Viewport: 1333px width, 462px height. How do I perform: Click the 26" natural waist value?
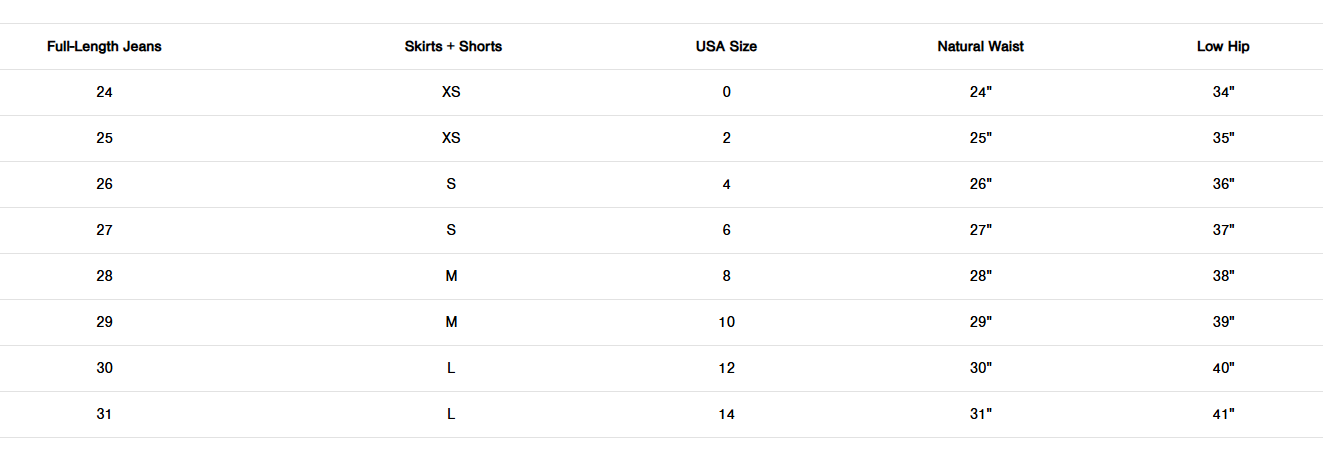coord(980,184)
